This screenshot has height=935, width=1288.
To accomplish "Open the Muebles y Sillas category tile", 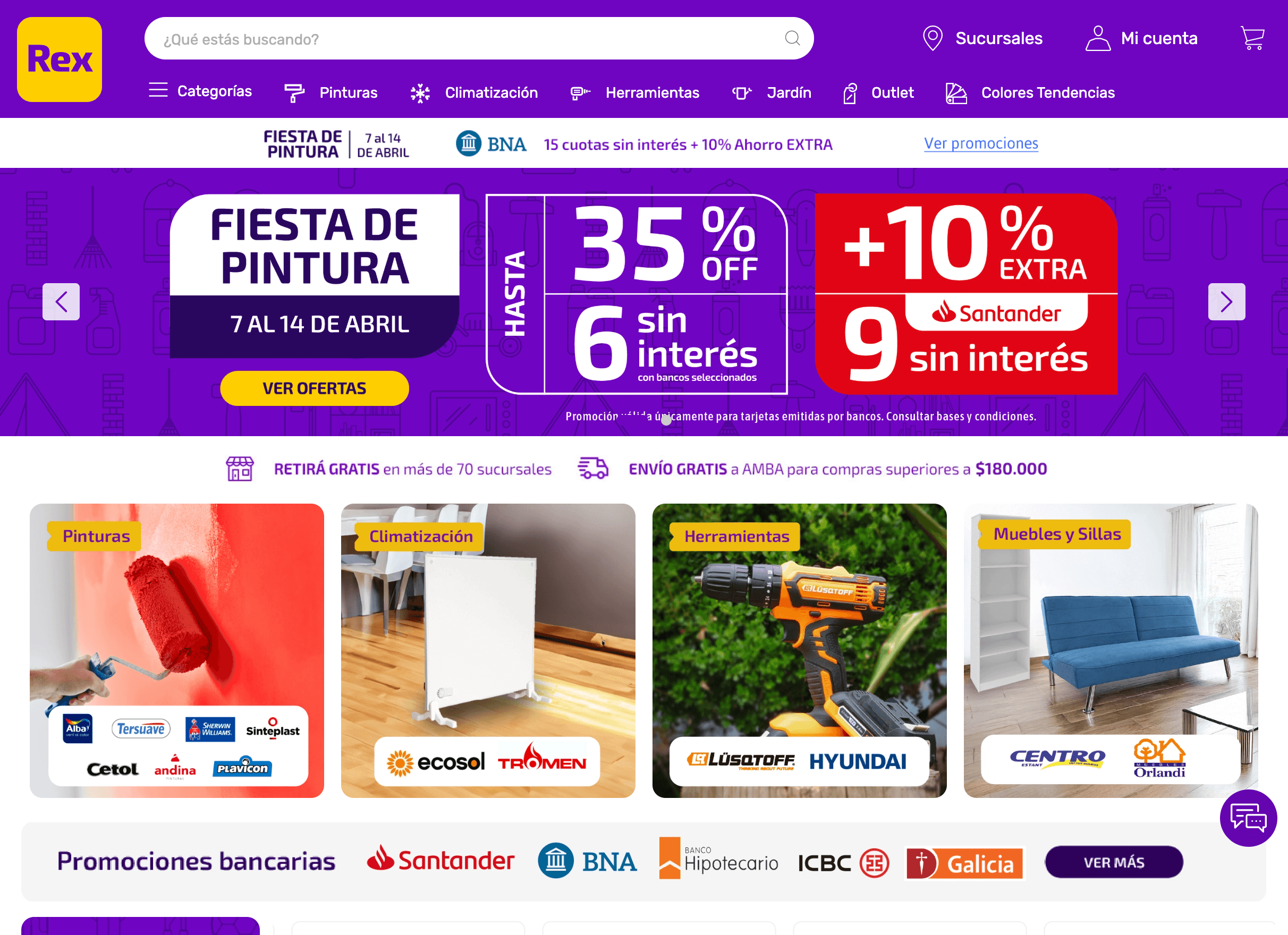I will tap(1110, 650).
